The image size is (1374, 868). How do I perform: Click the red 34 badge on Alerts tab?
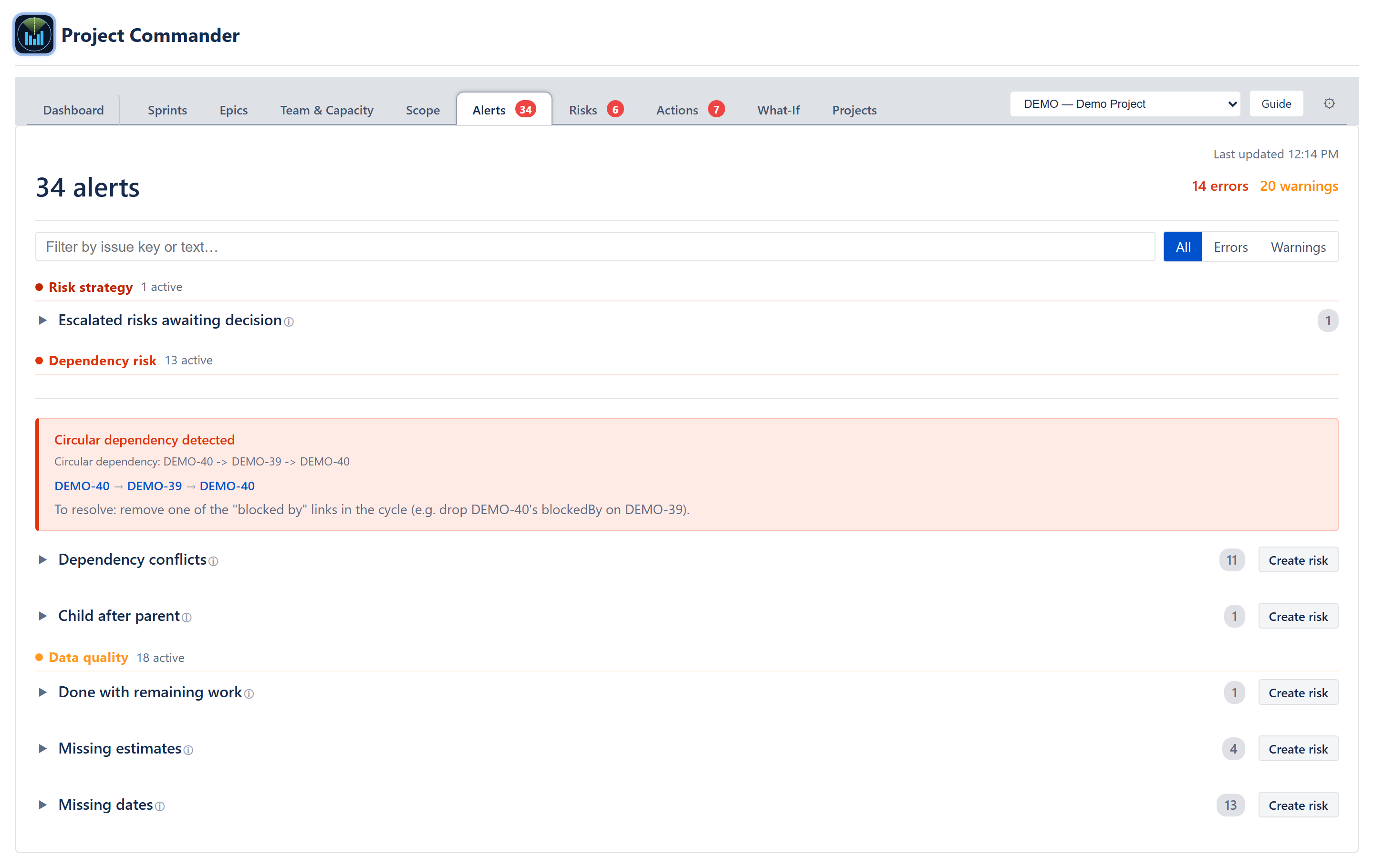point(526,110)
